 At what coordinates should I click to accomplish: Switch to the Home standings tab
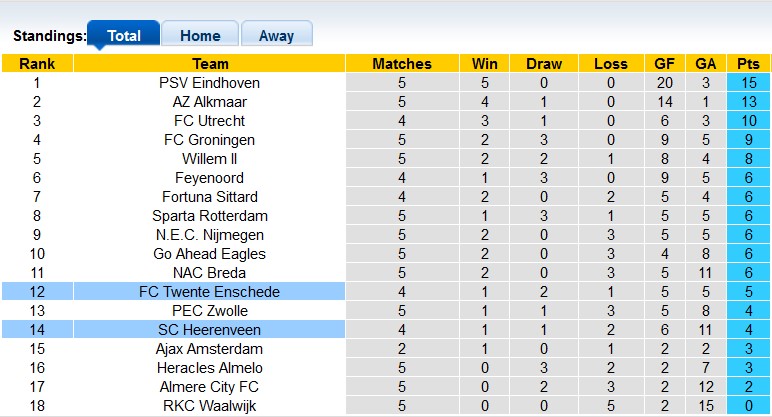200,35
